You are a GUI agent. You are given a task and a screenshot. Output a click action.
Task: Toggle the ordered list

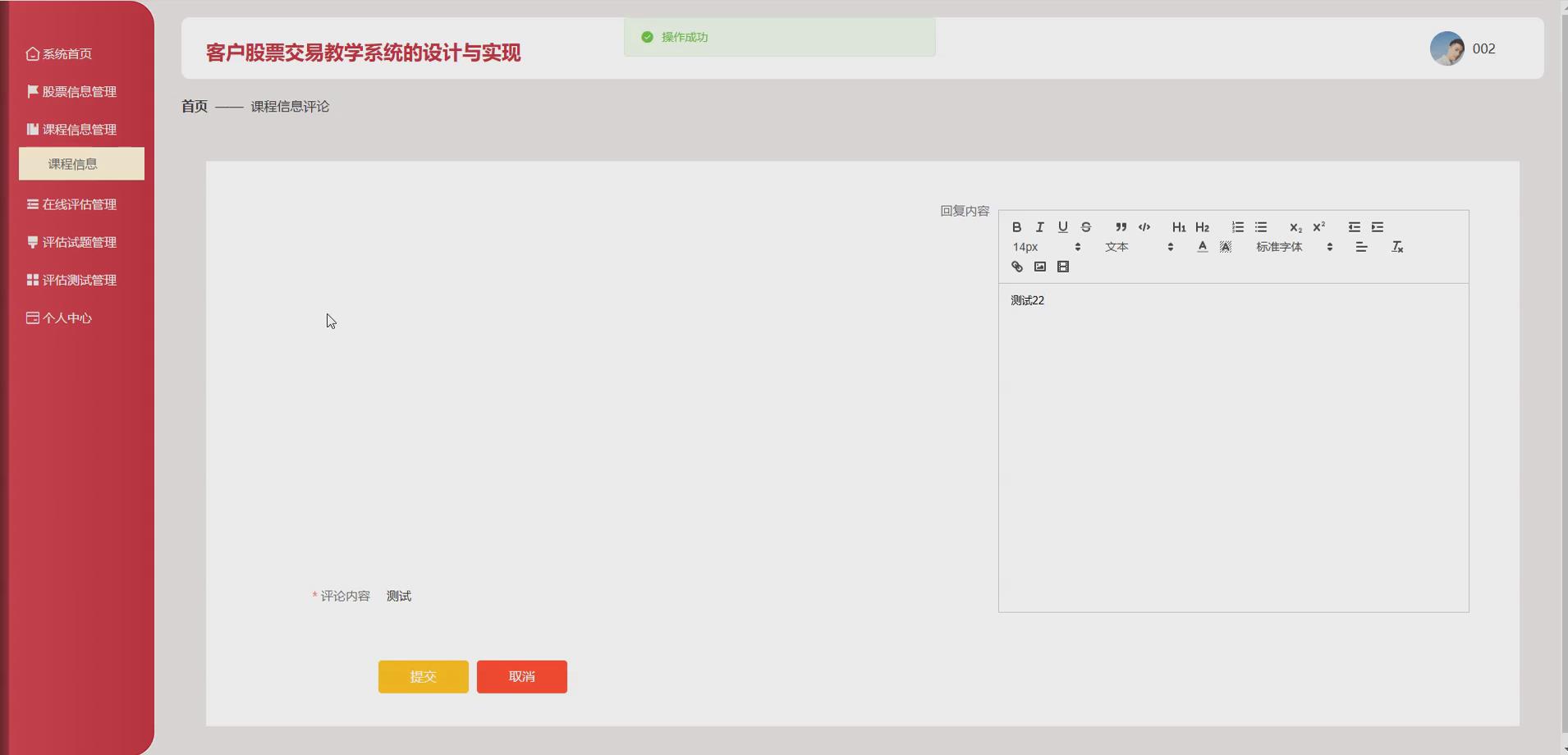(x=1238, y=227)
